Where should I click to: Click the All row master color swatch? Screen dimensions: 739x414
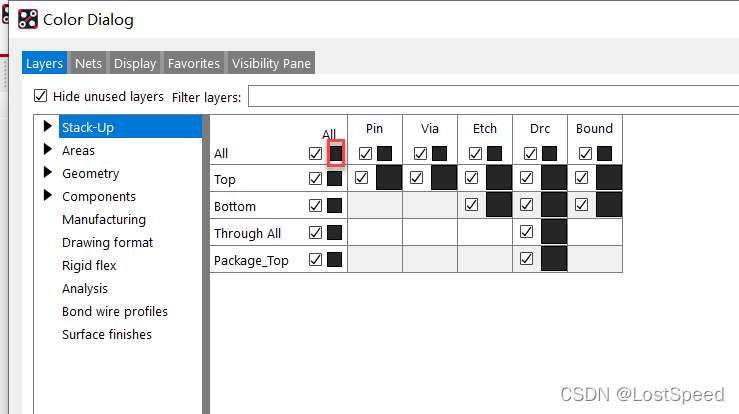pyautogui.click(x=336, y=153)
